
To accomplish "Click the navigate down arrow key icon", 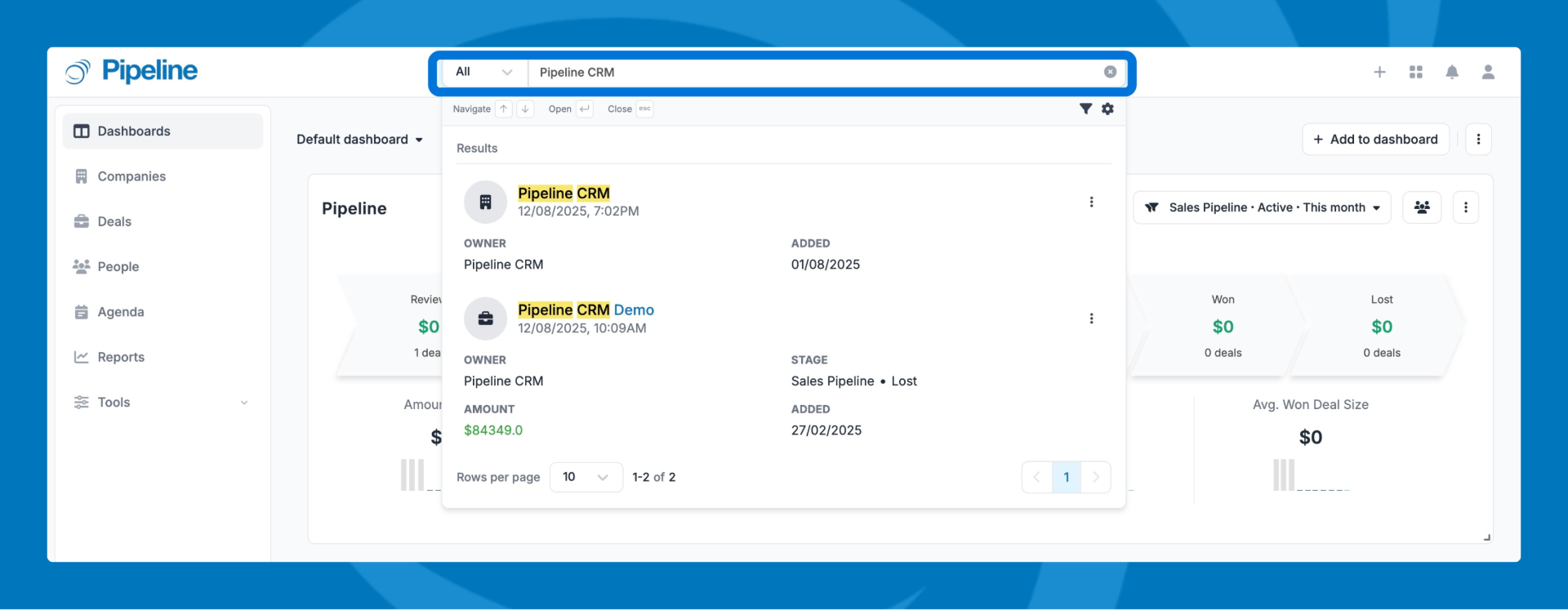I will (525, 109).
